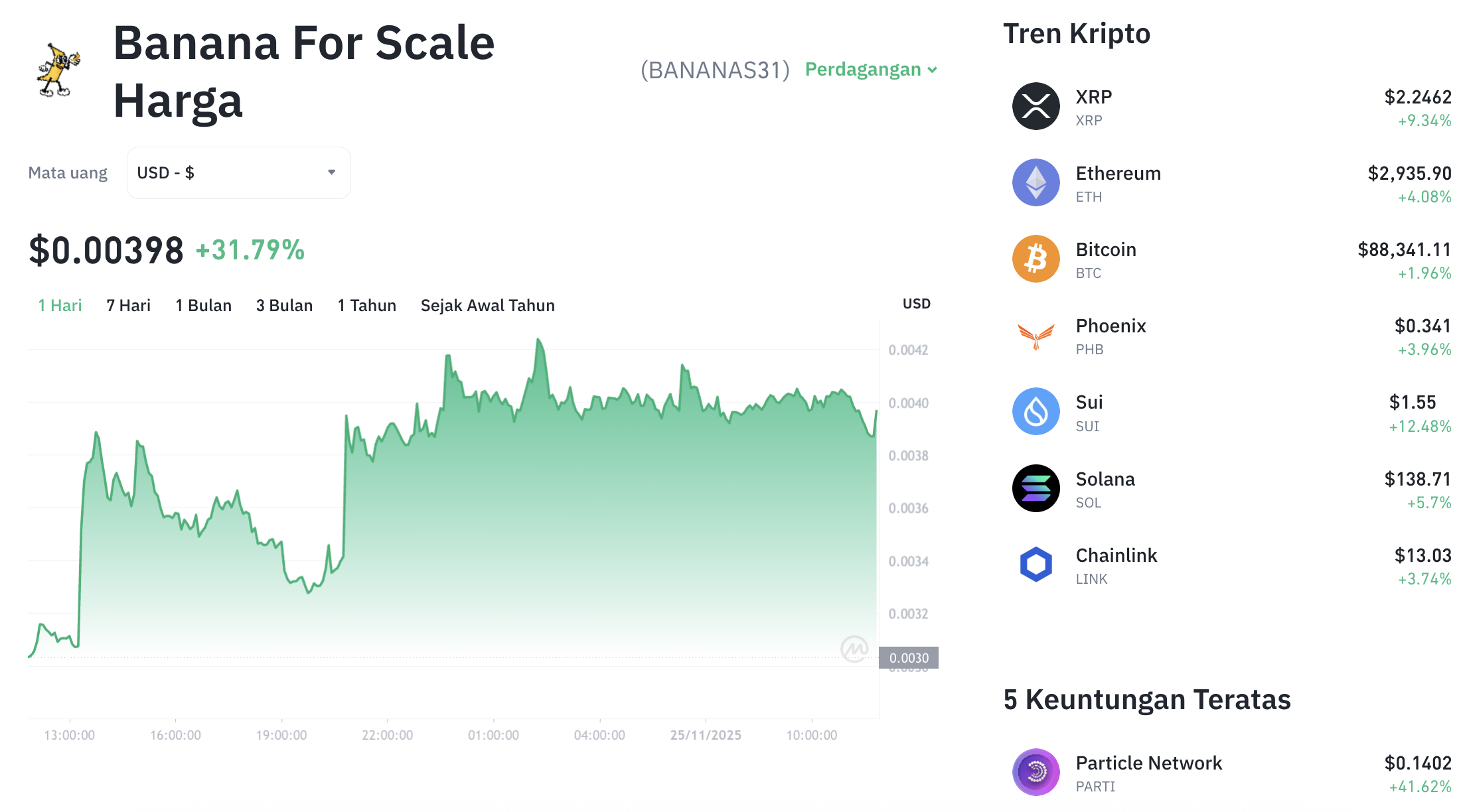Viewport: 1463px width, 812px height.
Task: Open the USD - $ selector chevron
Action: 331,172
